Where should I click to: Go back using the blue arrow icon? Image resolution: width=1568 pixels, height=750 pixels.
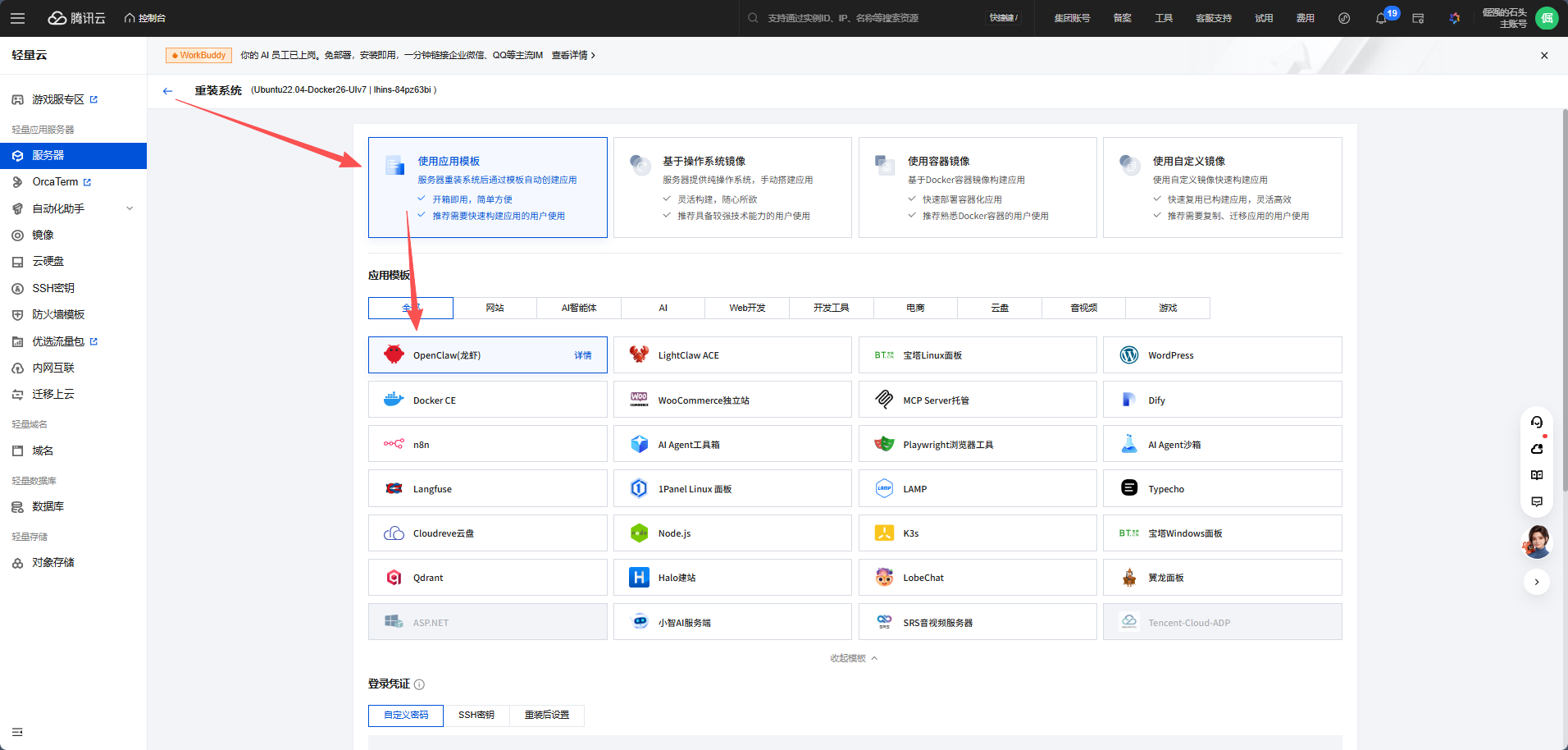pos(167,91)
